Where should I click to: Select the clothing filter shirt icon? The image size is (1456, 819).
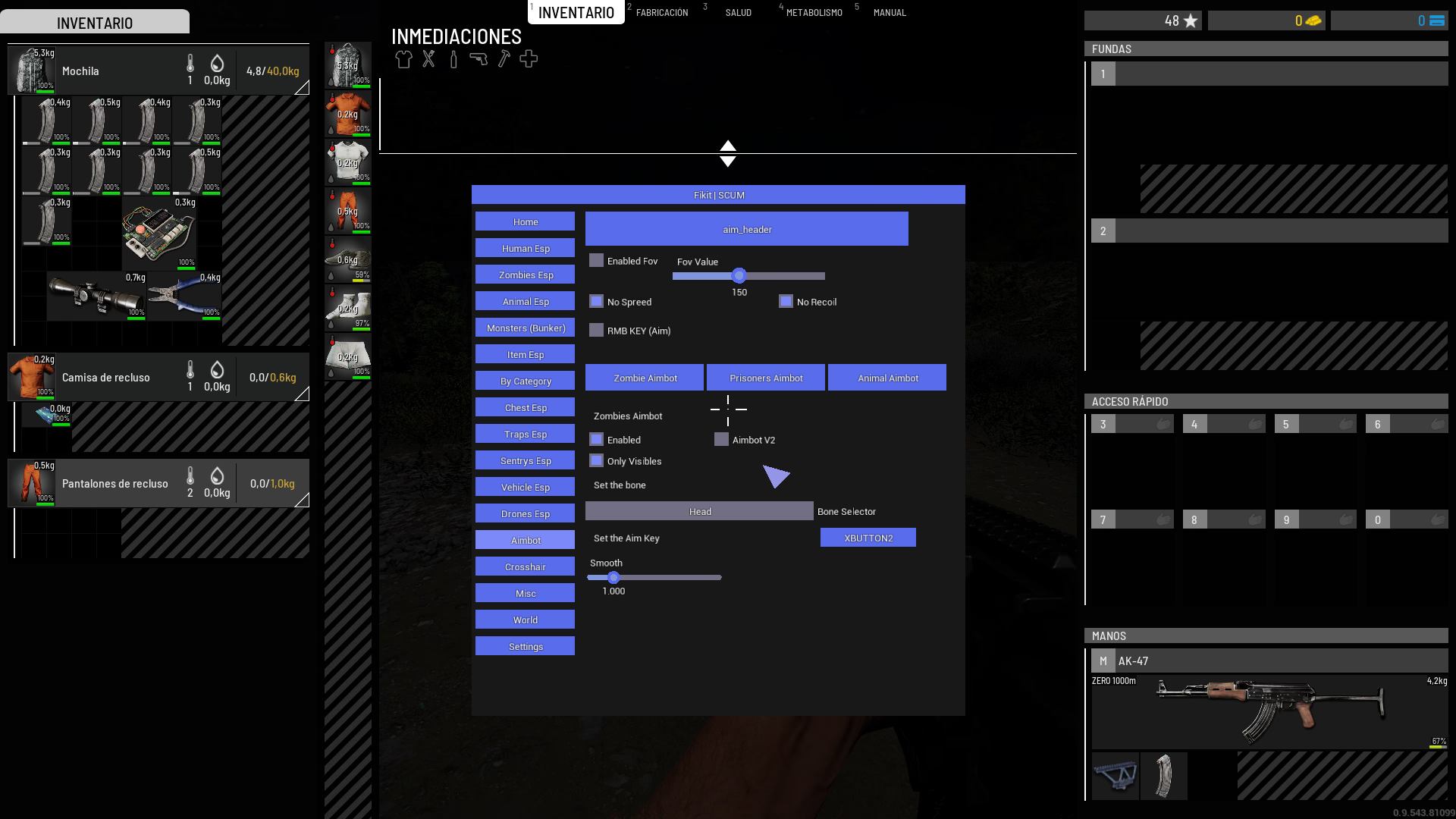[x=403, y=59]
